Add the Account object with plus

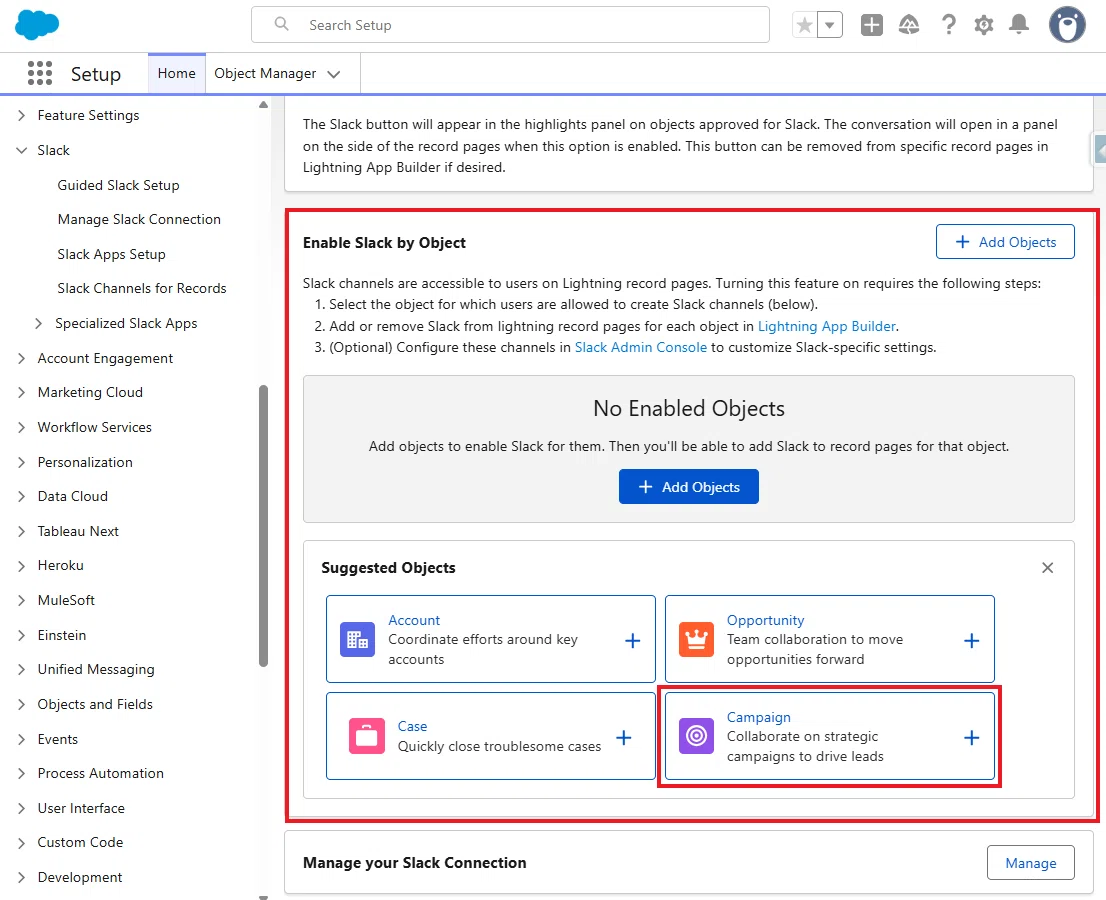point(633,640)
